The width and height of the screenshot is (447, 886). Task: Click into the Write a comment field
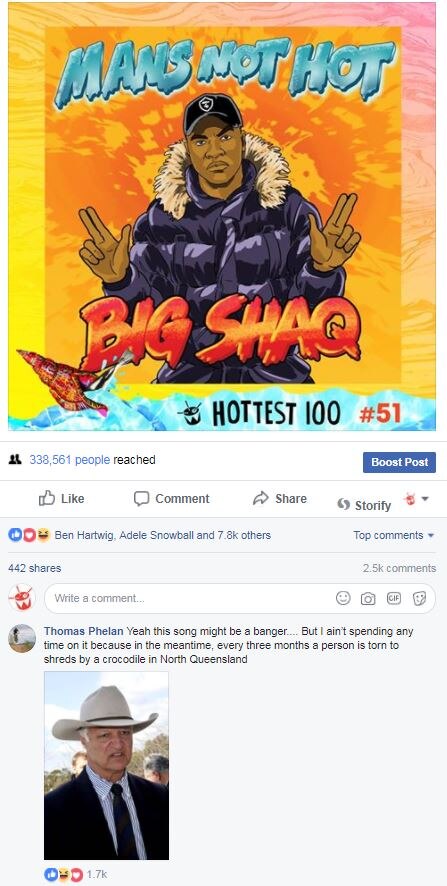coord(240,598)
